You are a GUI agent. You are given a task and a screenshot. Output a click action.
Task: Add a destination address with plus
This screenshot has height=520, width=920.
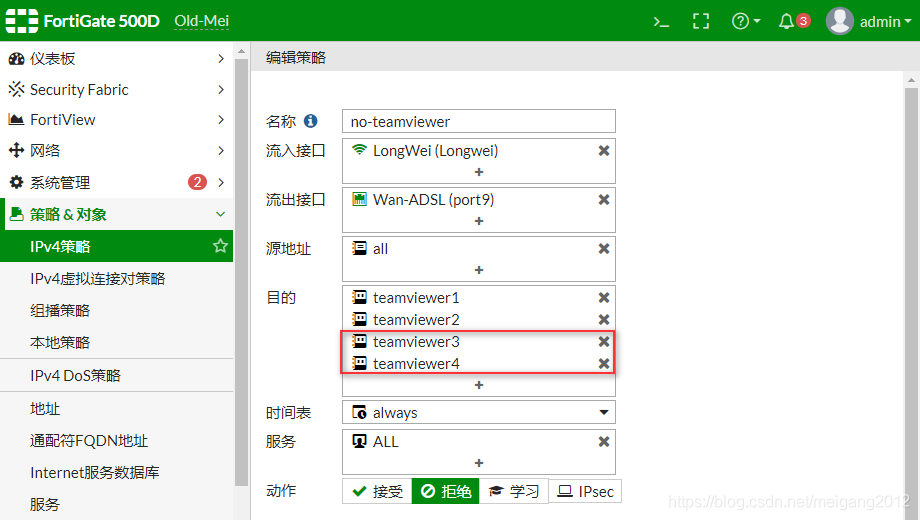(x=479, y=385)
